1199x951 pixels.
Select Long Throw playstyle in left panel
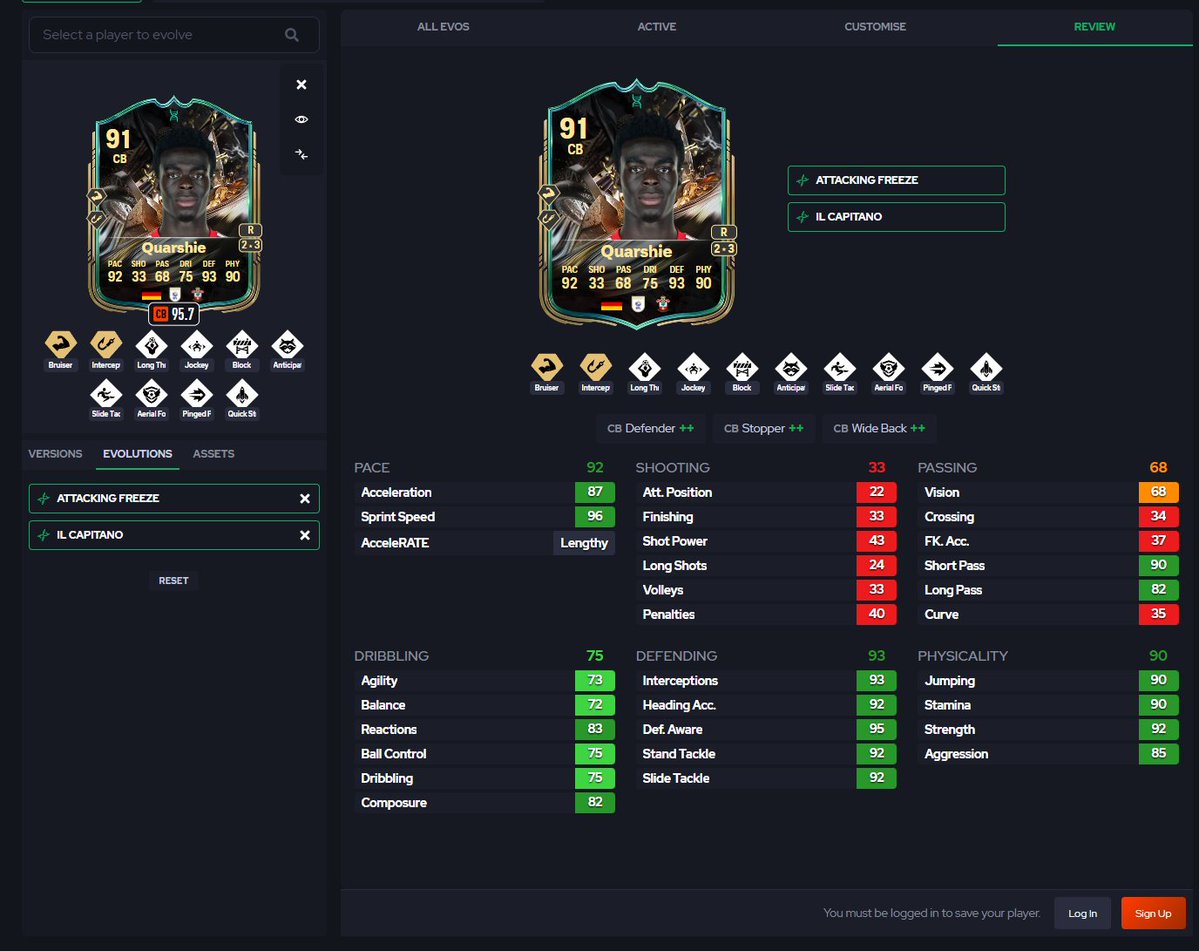[x=151, y=350]
